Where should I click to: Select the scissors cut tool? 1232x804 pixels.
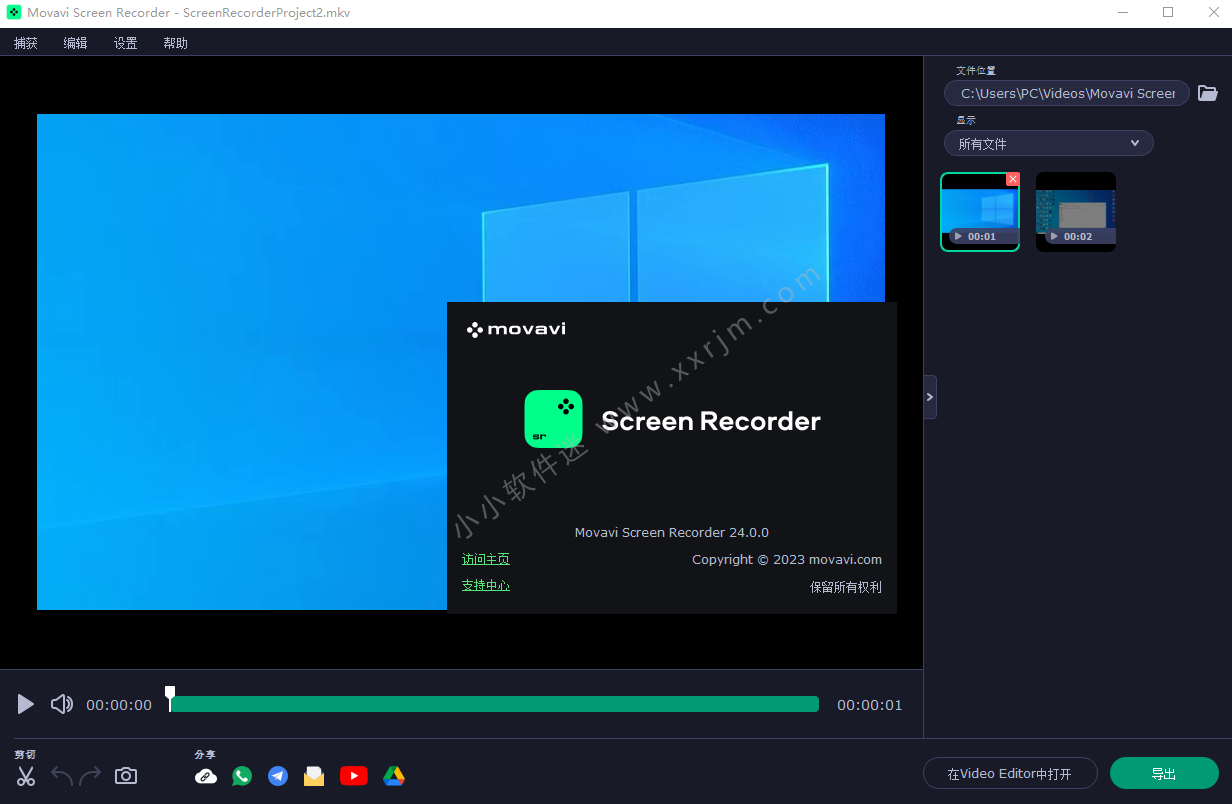coord(26,776)
